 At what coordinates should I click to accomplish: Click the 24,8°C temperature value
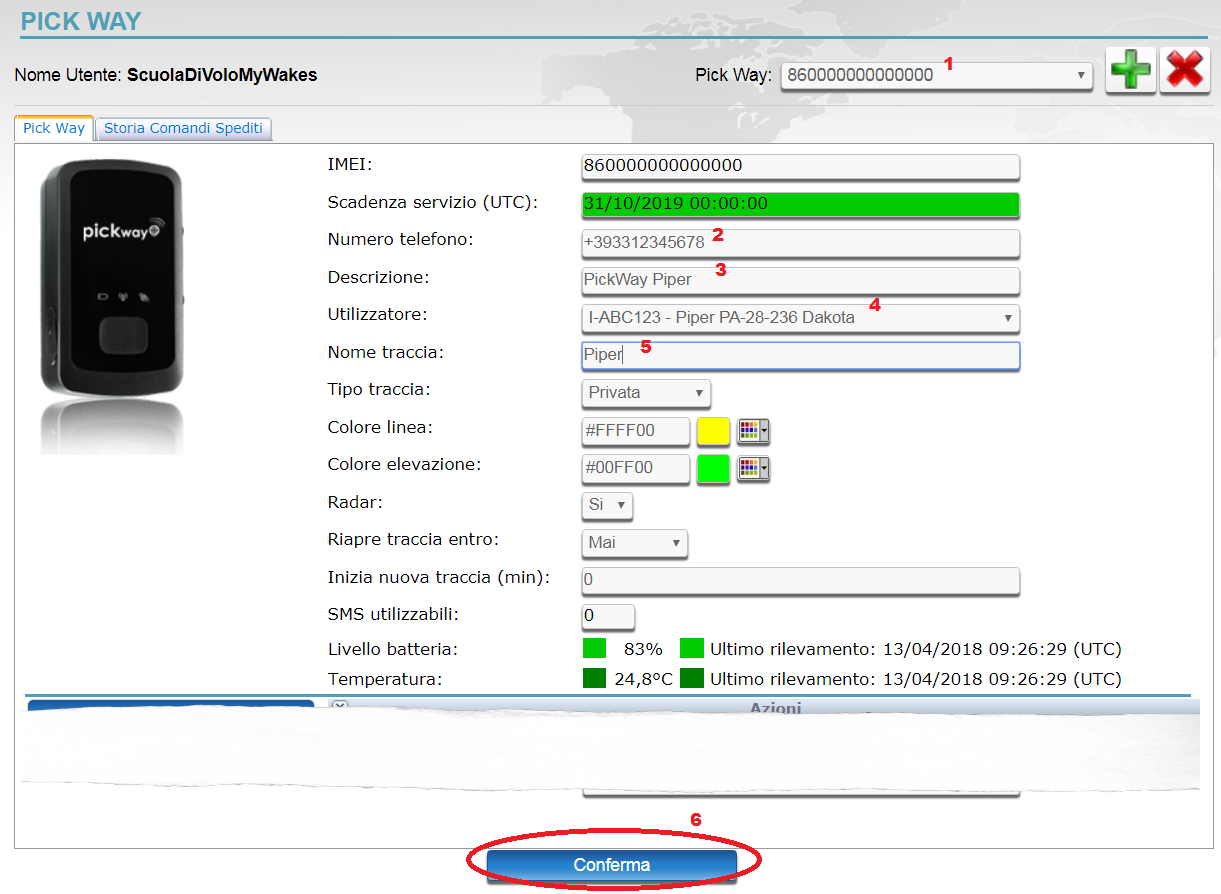click(644, 679)
